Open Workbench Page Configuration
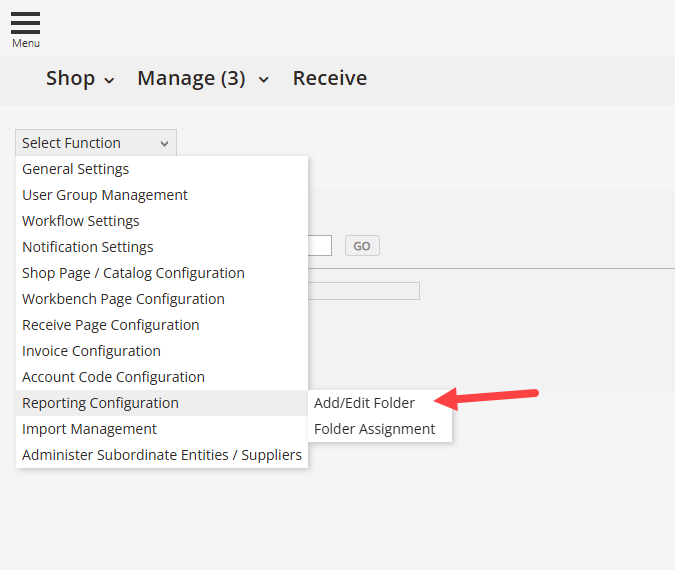Image resolution: width=675 pixels, height=570 pixels. 162,299
